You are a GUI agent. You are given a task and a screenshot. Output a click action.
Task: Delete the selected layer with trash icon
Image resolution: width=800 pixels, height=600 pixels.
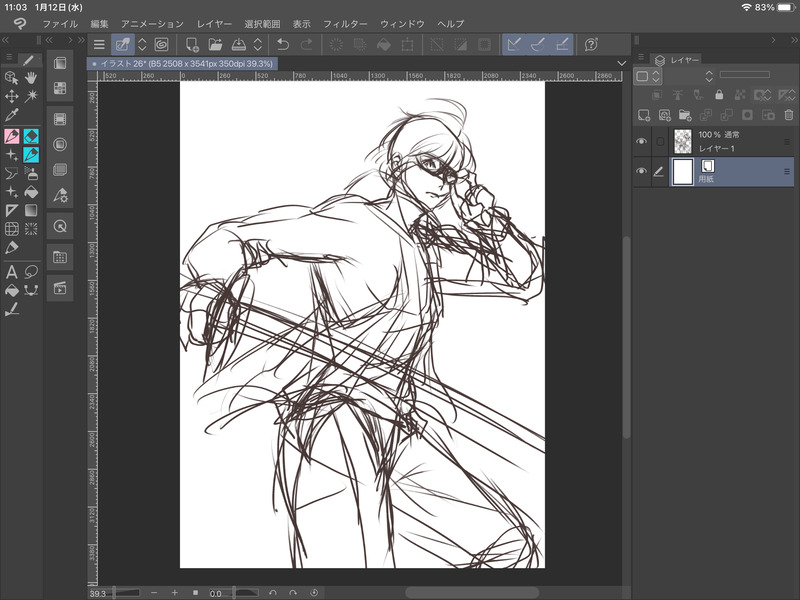788,115
